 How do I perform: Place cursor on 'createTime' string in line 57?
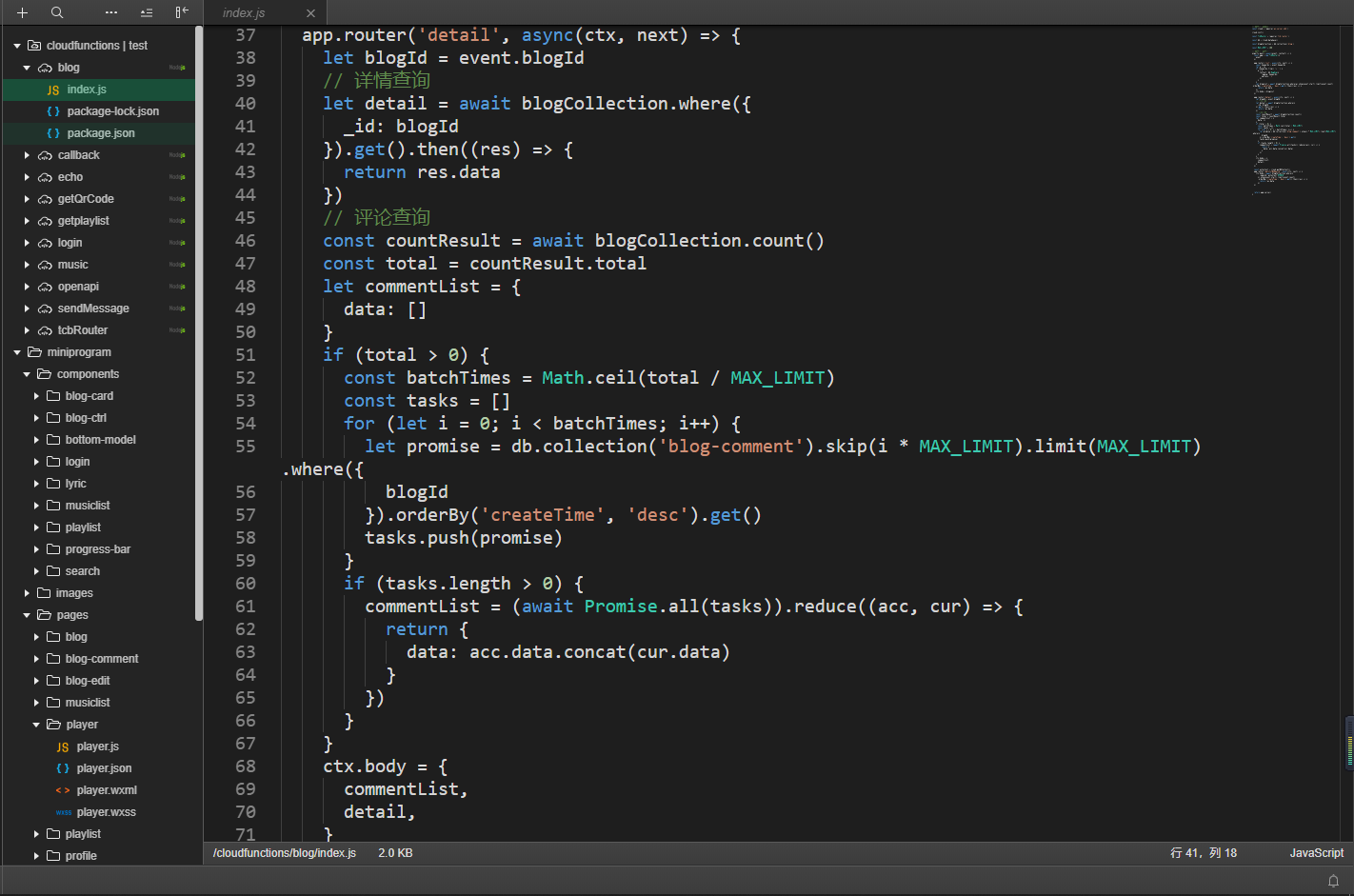[543, 515]
